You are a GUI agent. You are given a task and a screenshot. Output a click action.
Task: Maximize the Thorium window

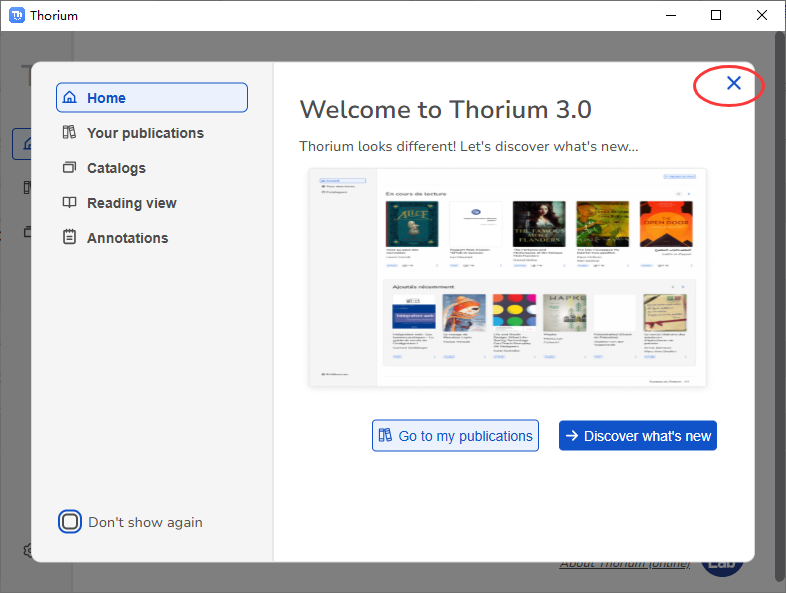[x=716, y=15]
